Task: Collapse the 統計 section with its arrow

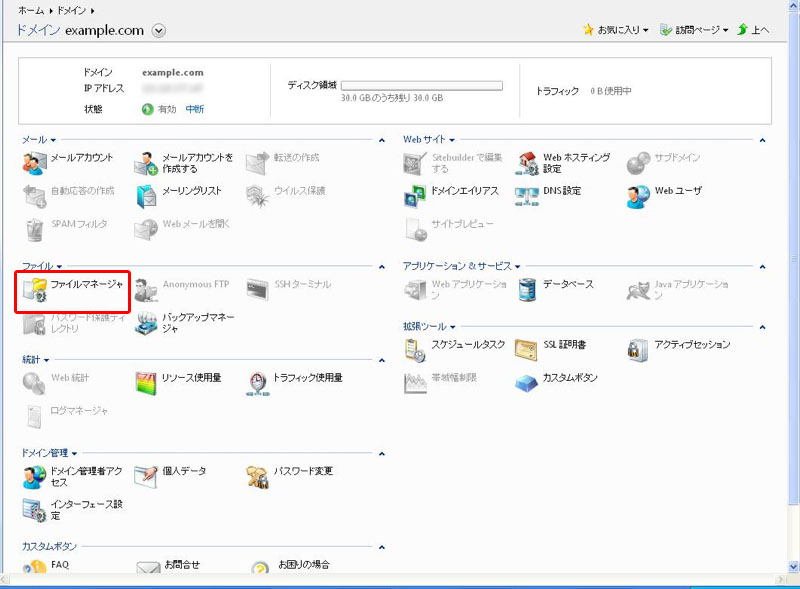Action: (x=382, y=360)
